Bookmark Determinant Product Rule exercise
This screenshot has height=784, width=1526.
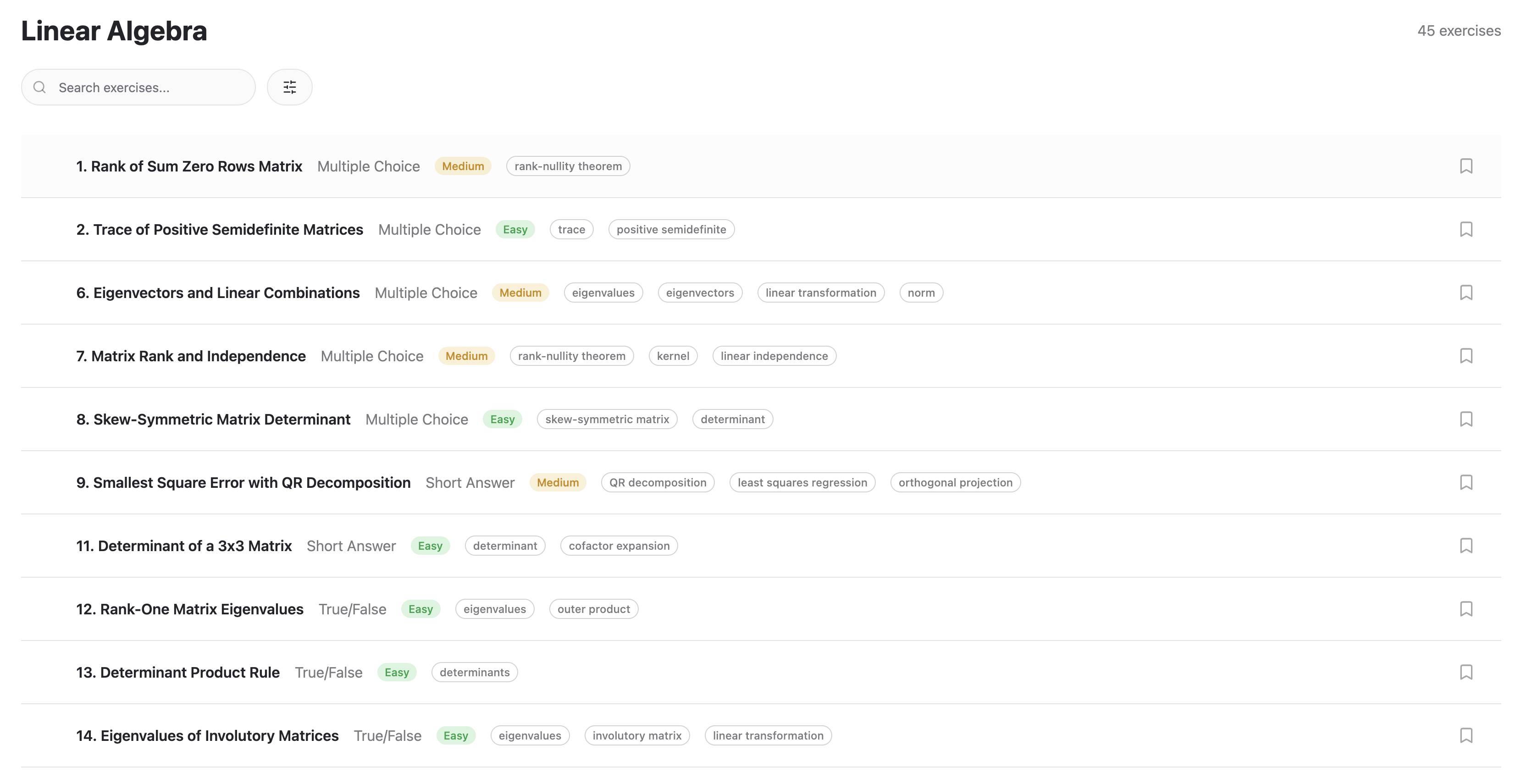(x=1466, y=672)
